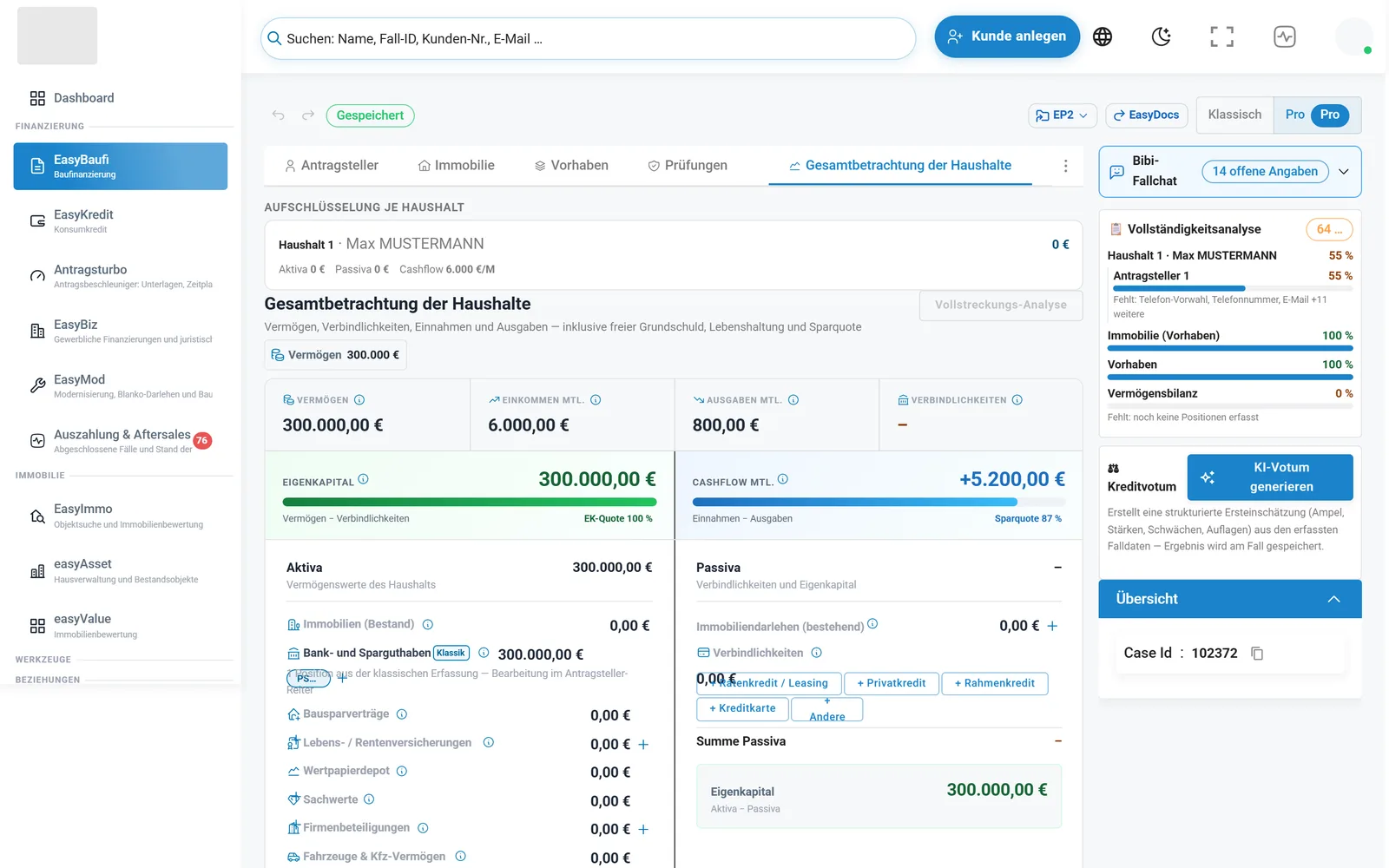Open the Vorhaben tab
1389x868 pixels.
click(x=571, y=166)
